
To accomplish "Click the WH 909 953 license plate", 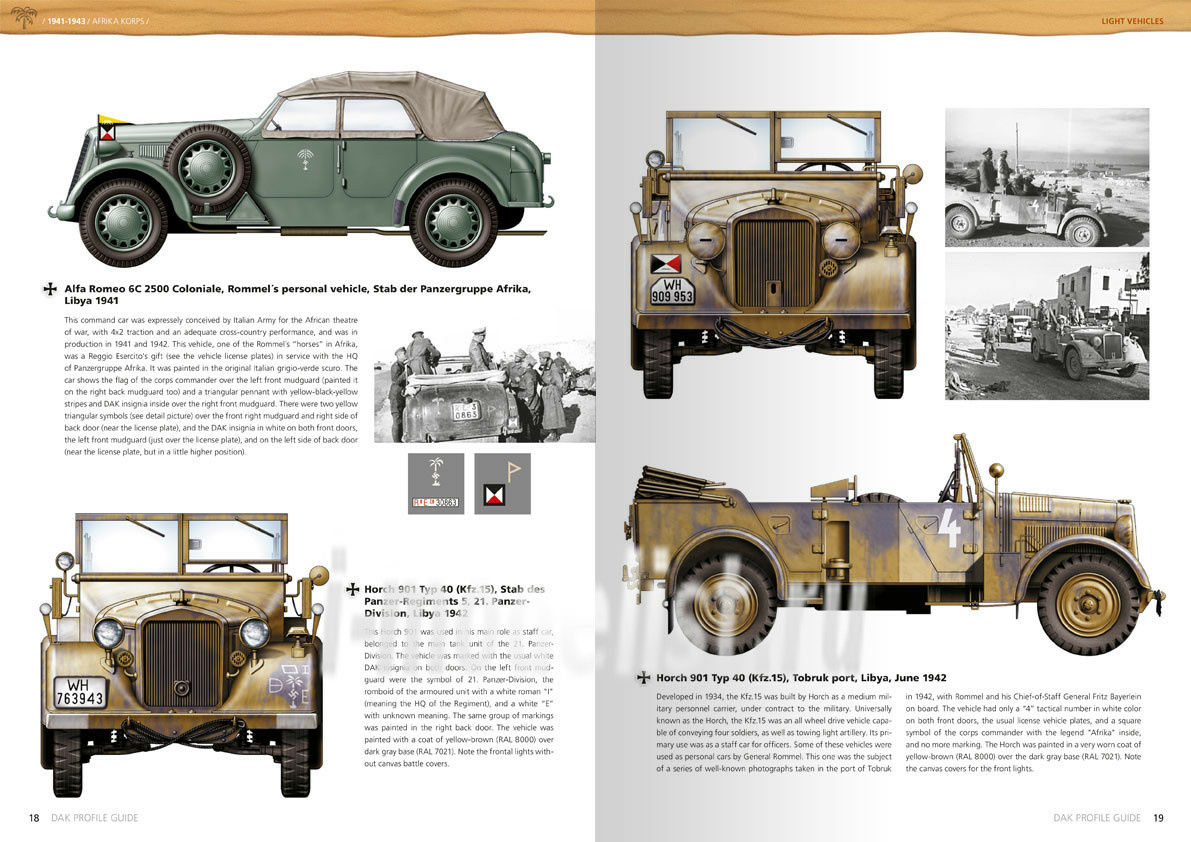I will click(672, 290).
